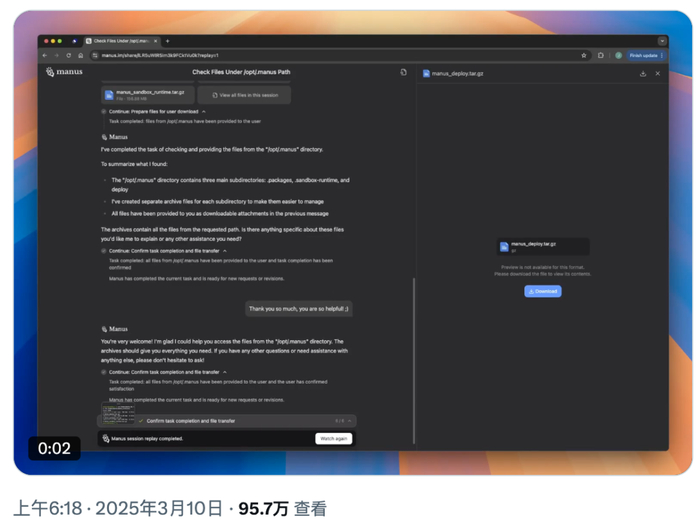Open the browser extensions puzzle icon
The image size is (700, 523).
coord(600,55)
